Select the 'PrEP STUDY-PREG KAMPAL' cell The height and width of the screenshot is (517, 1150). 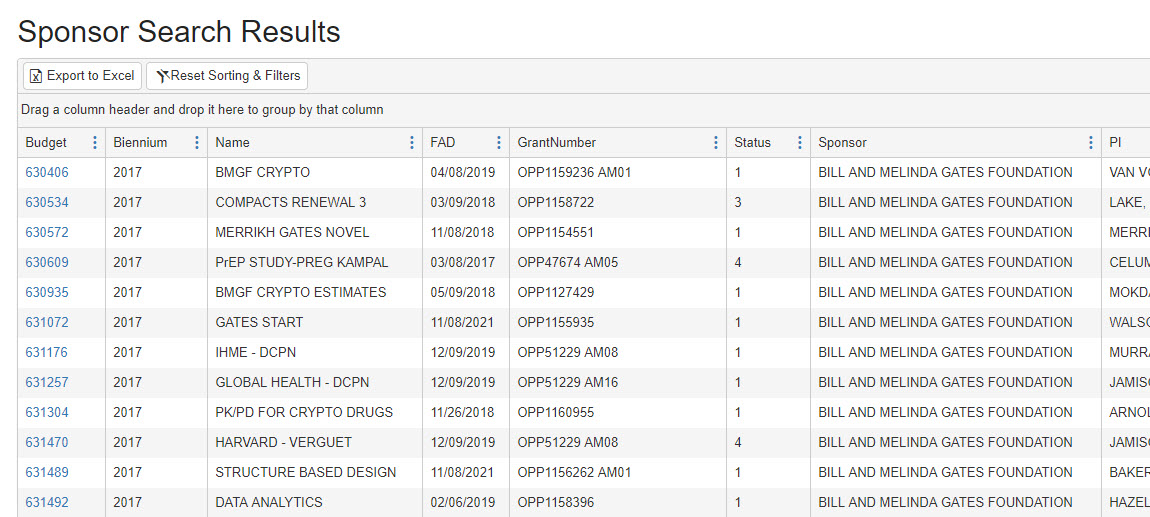315,263
